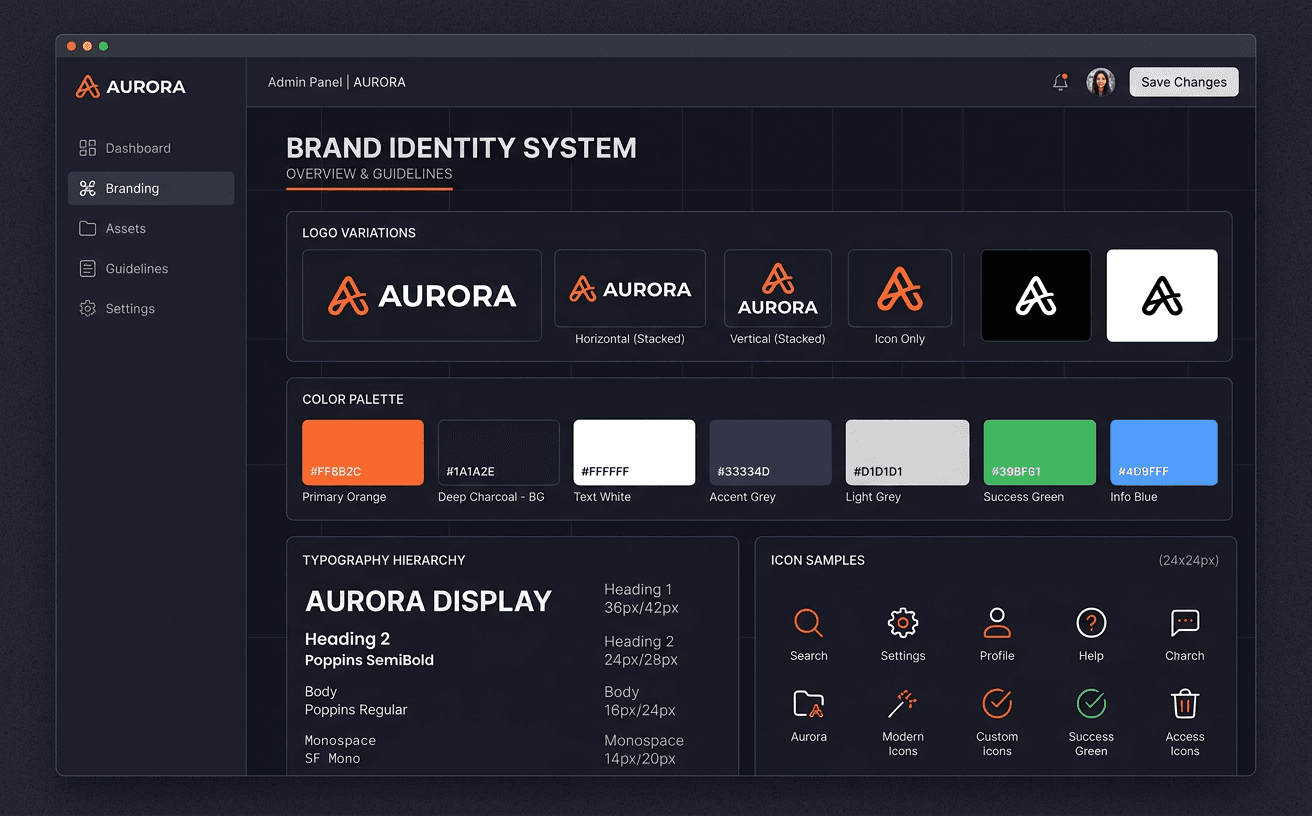Select the Search magnifier icon sample
Image resolution: width=1312 pixels, height=816 pixels.
(808, 623)
